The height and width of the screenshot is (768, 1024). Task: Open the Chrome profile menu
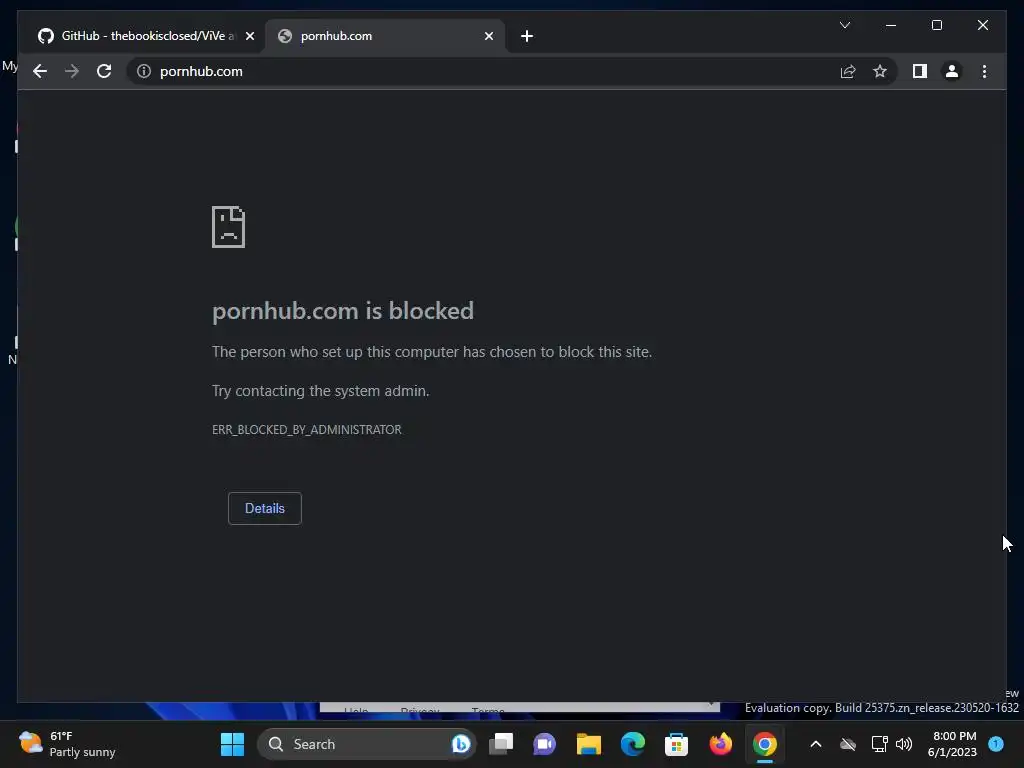coord(952,71)
